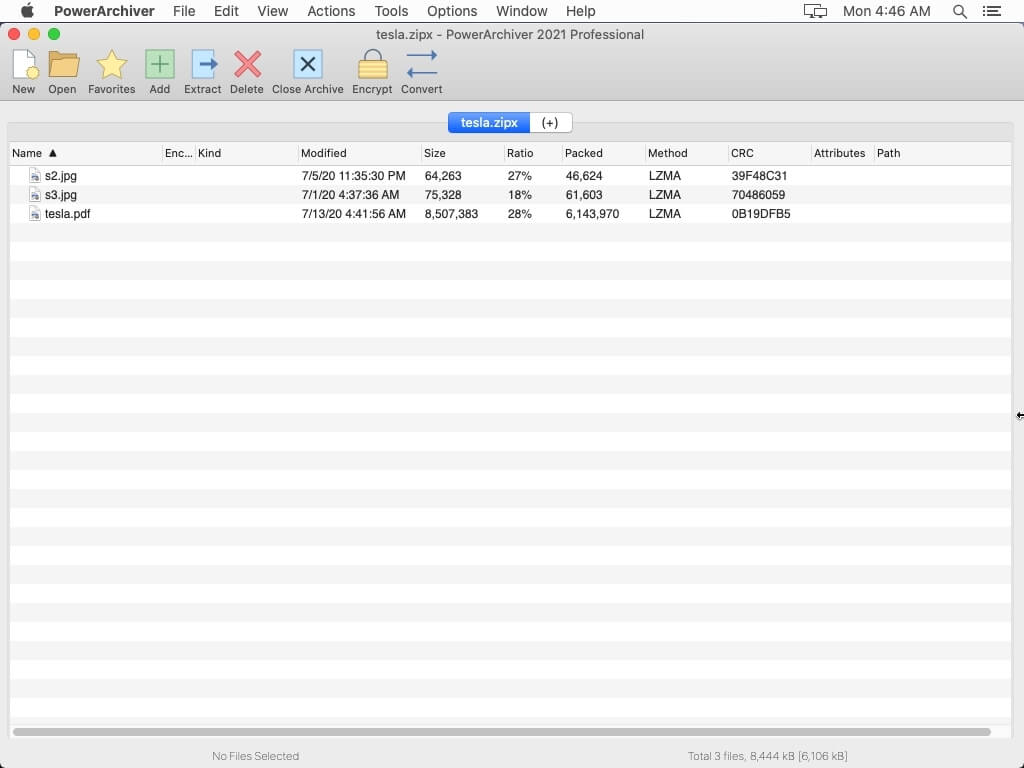
Task: Open the View menu
Action: point(272,11)
